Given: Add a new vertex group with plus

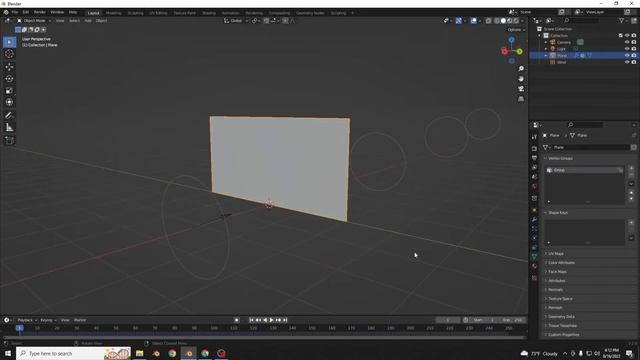Looking at the screenshot, I should point(631,168).
